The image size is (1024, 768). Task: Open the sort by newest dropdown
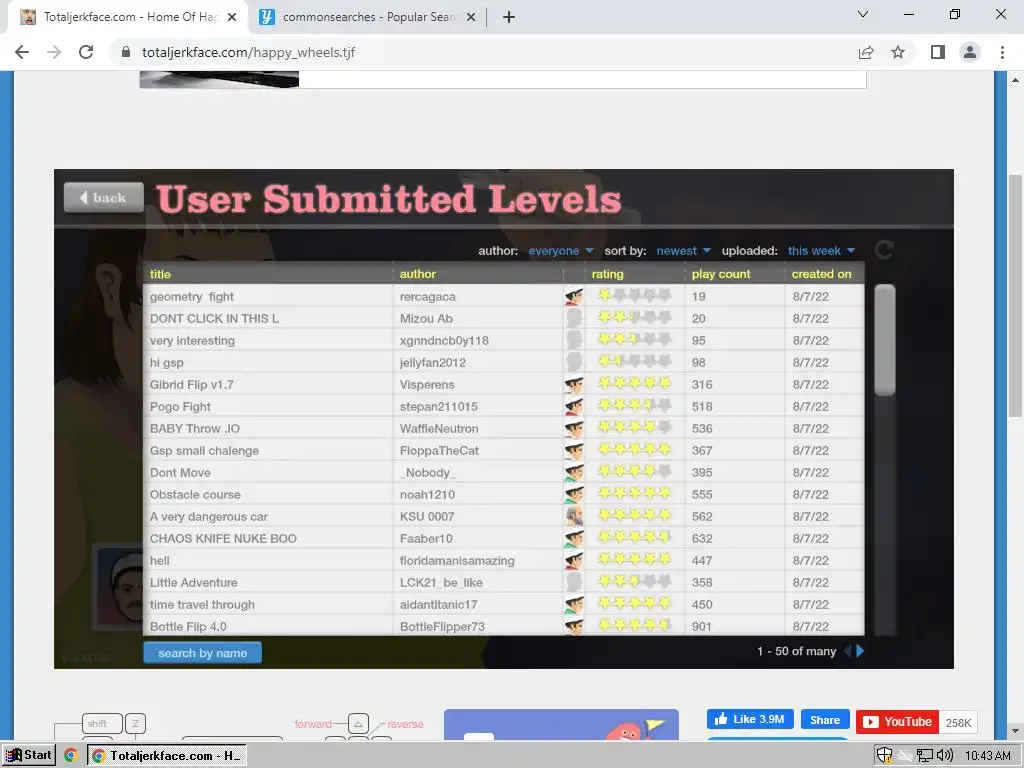coord(683,251)
